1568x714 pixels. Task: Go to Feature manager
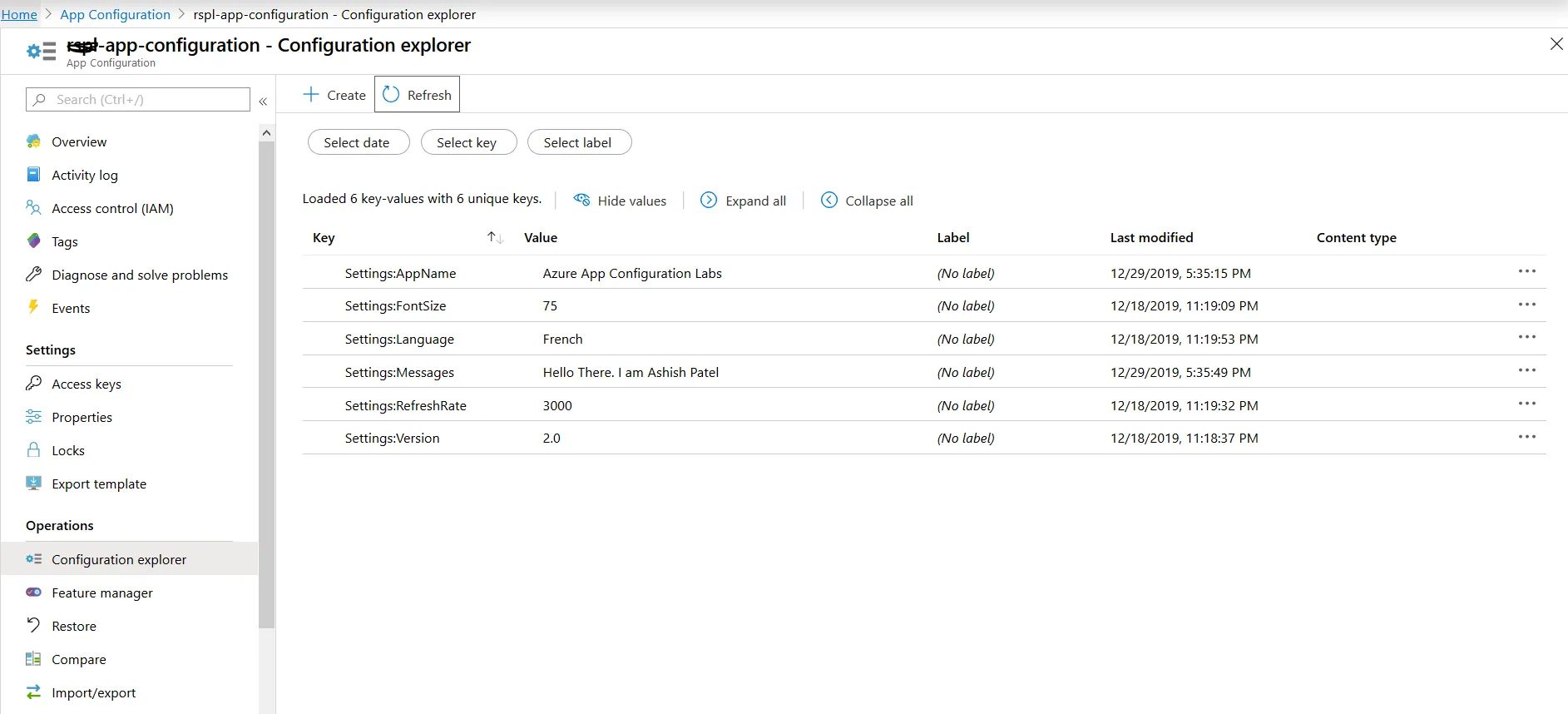pyautogui.click(x=102, y=593)
